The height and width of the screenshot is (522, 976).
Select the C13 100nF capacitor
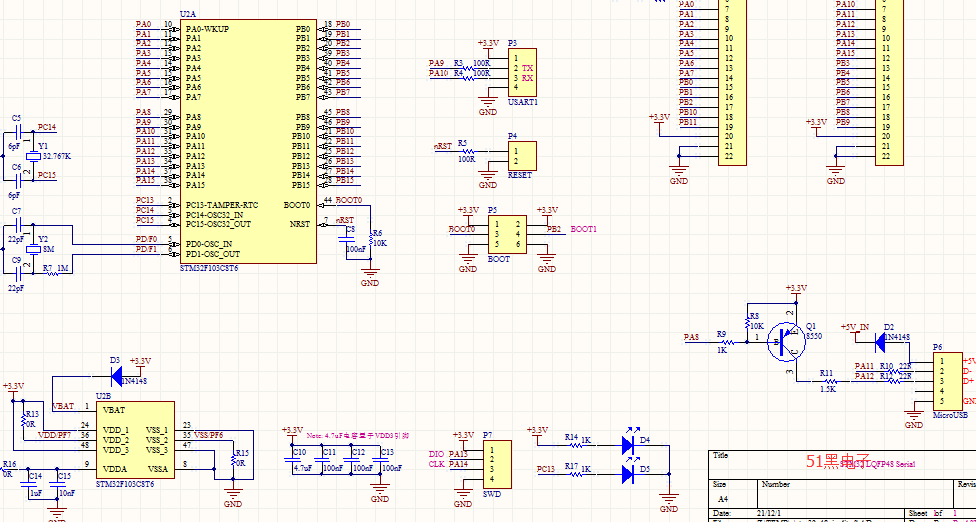click(x=380, y=459)
